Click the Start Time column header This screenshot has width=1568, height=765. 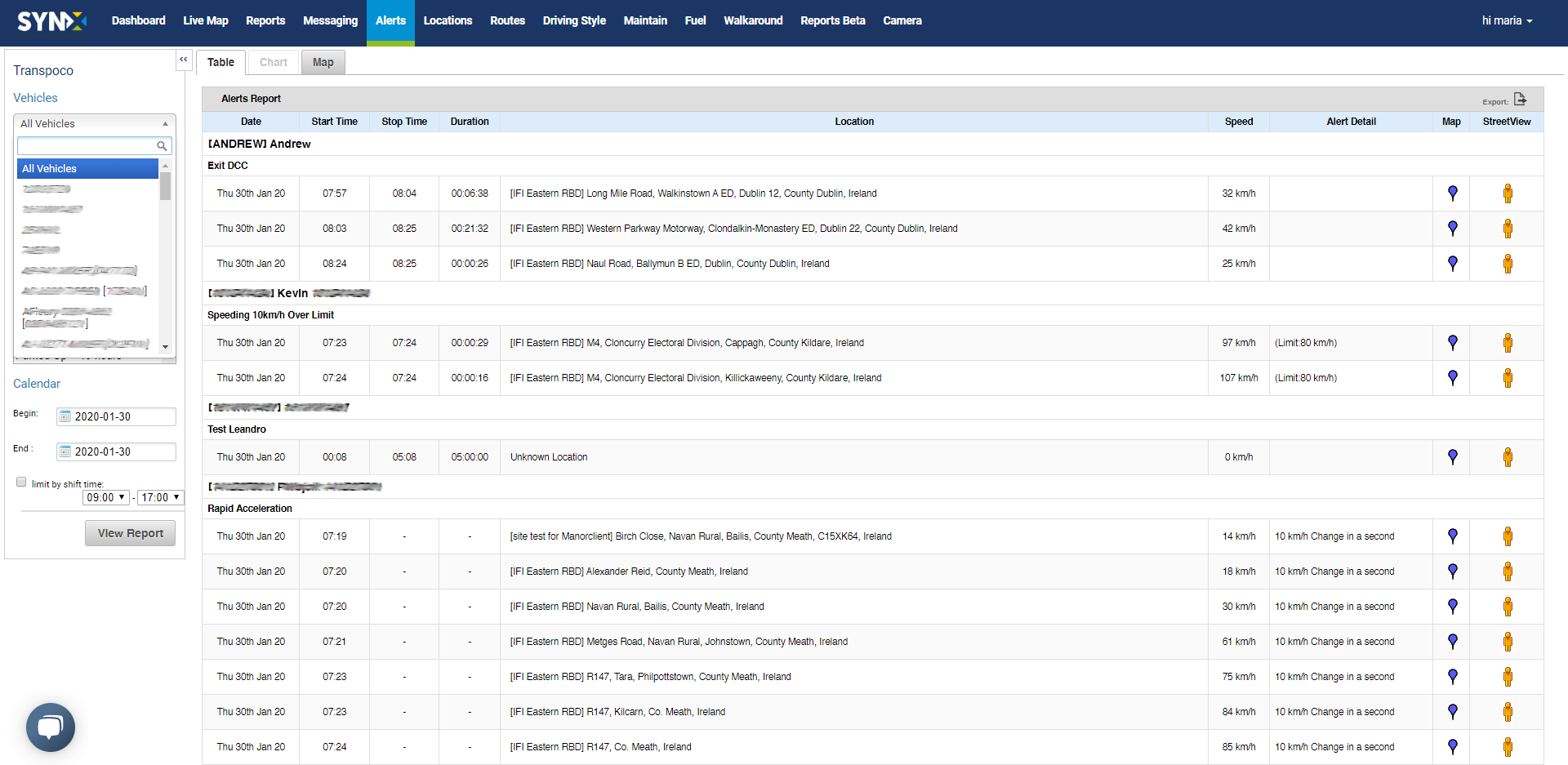pos(334,122)
